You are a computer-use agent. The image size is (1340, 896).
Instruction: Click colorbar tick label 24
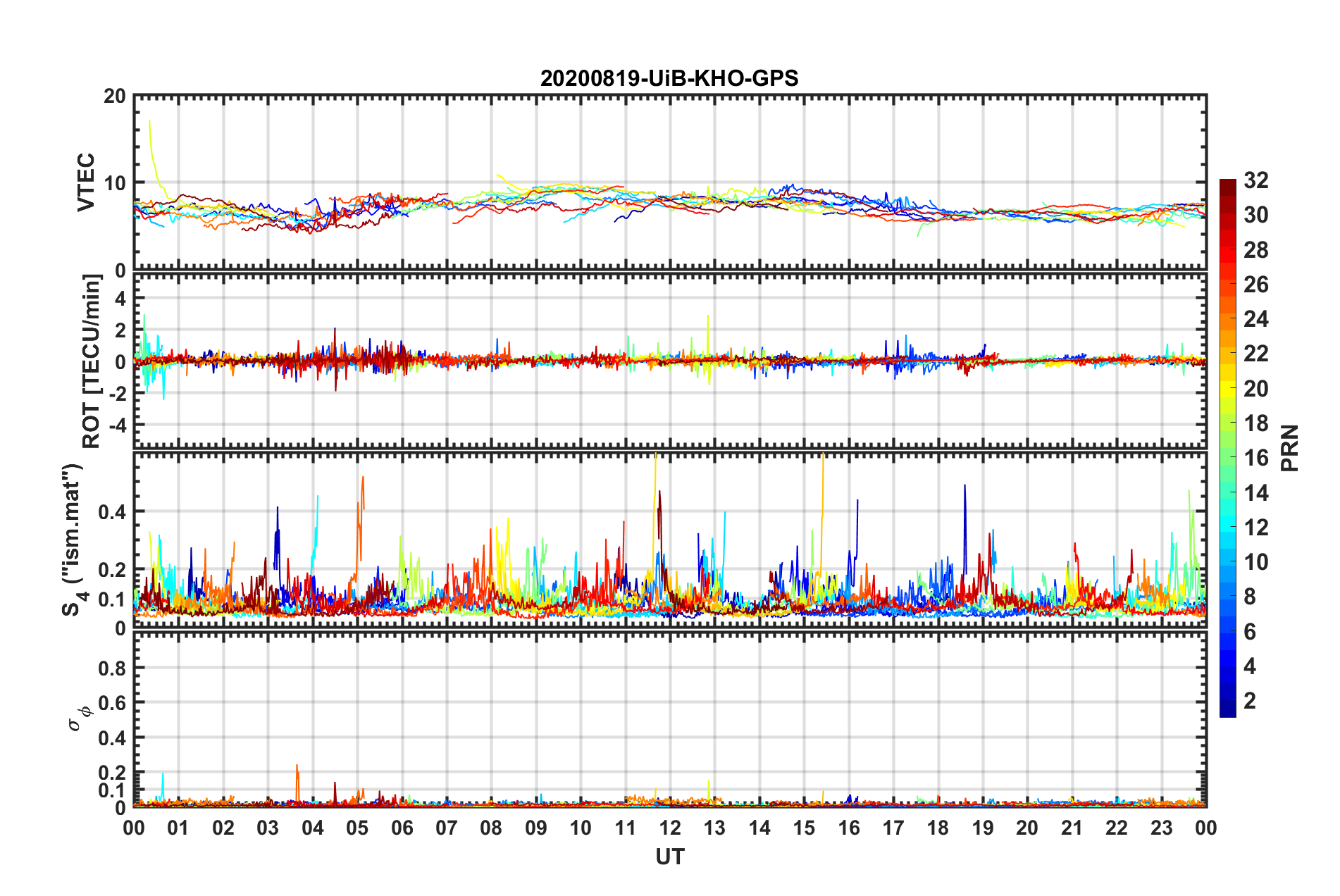click(1255, 319)
